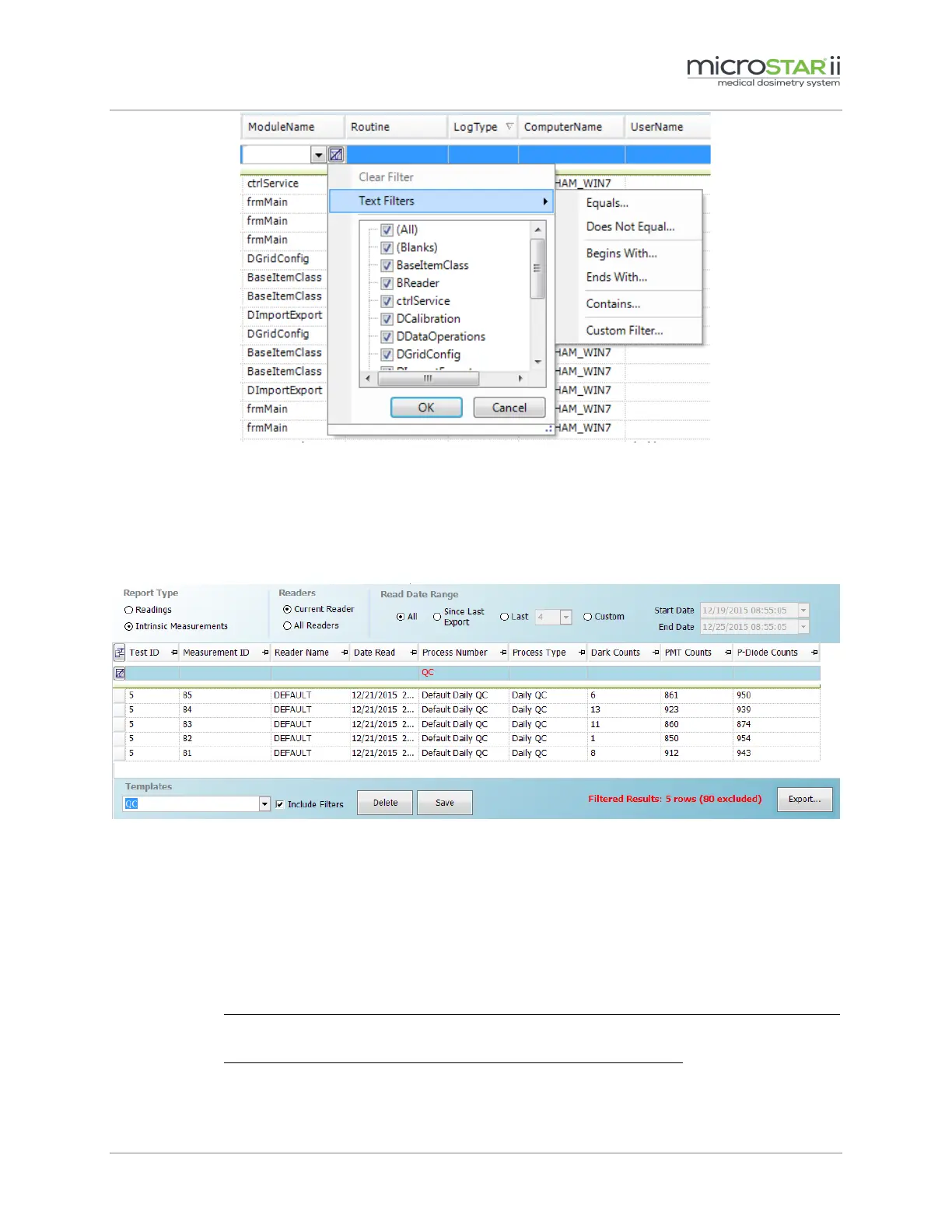Click the filter list vertical scrollbar thumb
The height and width of the screenshot is (1232, 952).
(537, 268)
